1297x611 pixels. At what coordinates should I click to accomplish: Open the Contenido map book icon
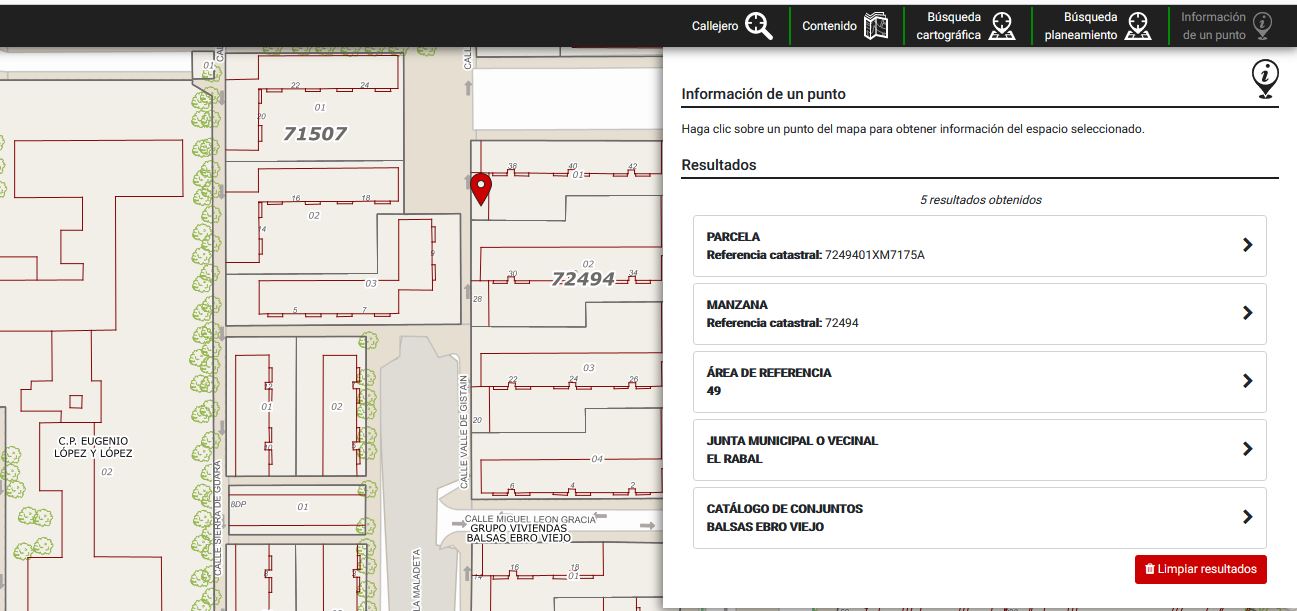[x=876, y=26]
